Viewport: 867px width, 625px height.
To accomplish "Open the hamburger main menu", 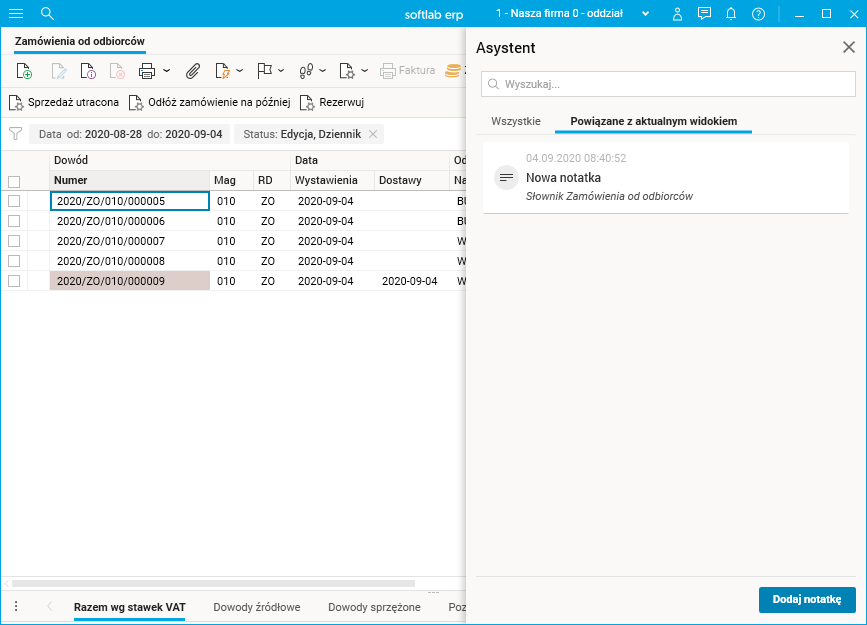I will point(16,14).
